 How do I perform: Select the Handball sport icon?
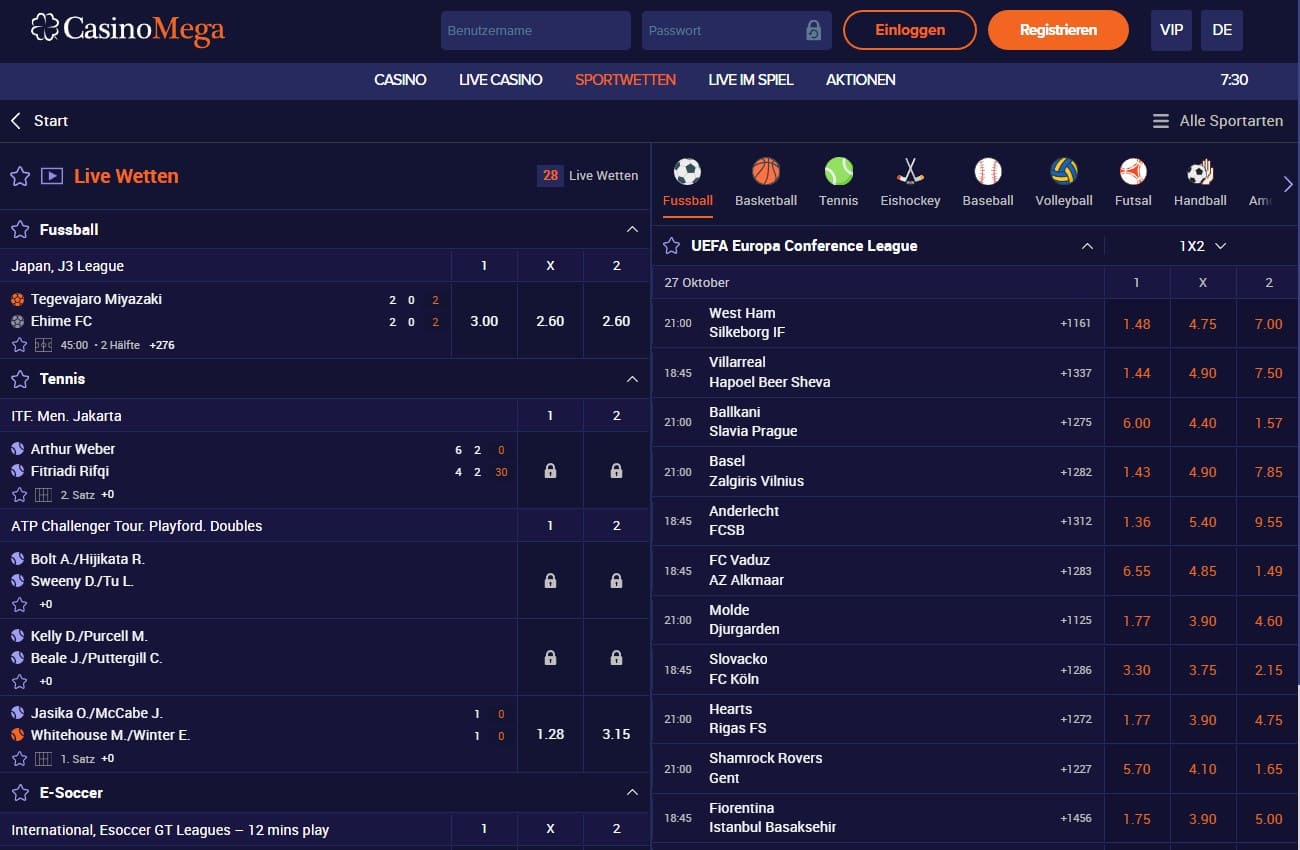[1200, 172]
